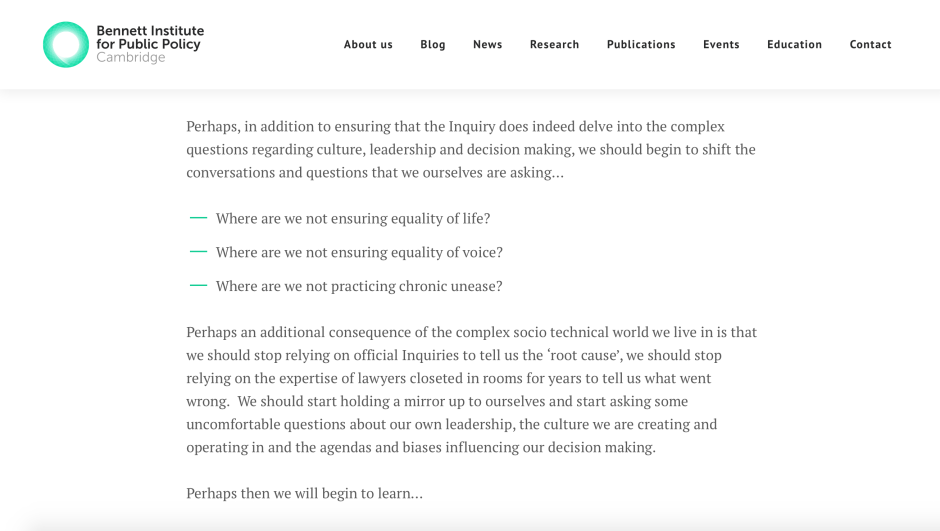Open the About us menu item
The image size is (940, 531).
pos(368,44)
